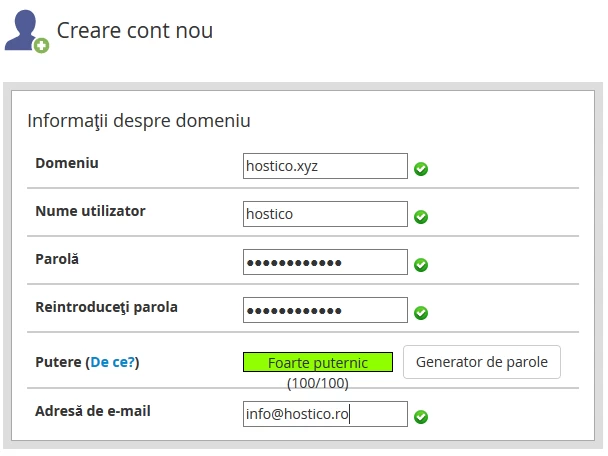Click green checkmark beside Nume utilizator field
Image resolution: width=608 pixels, height=456 pixels.
(421, 217)
